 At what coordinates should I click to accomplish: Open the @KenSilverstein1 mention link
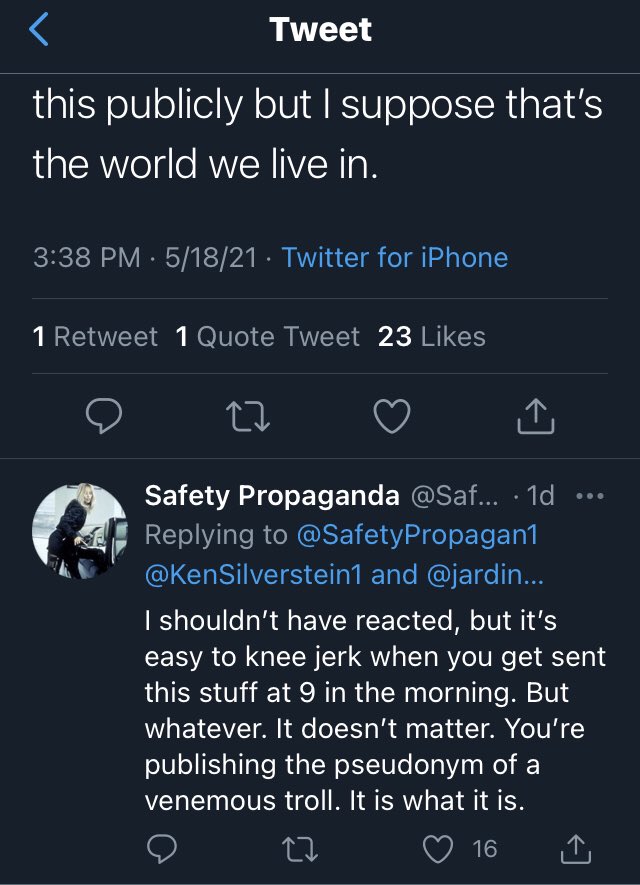[x=260, y=574]
